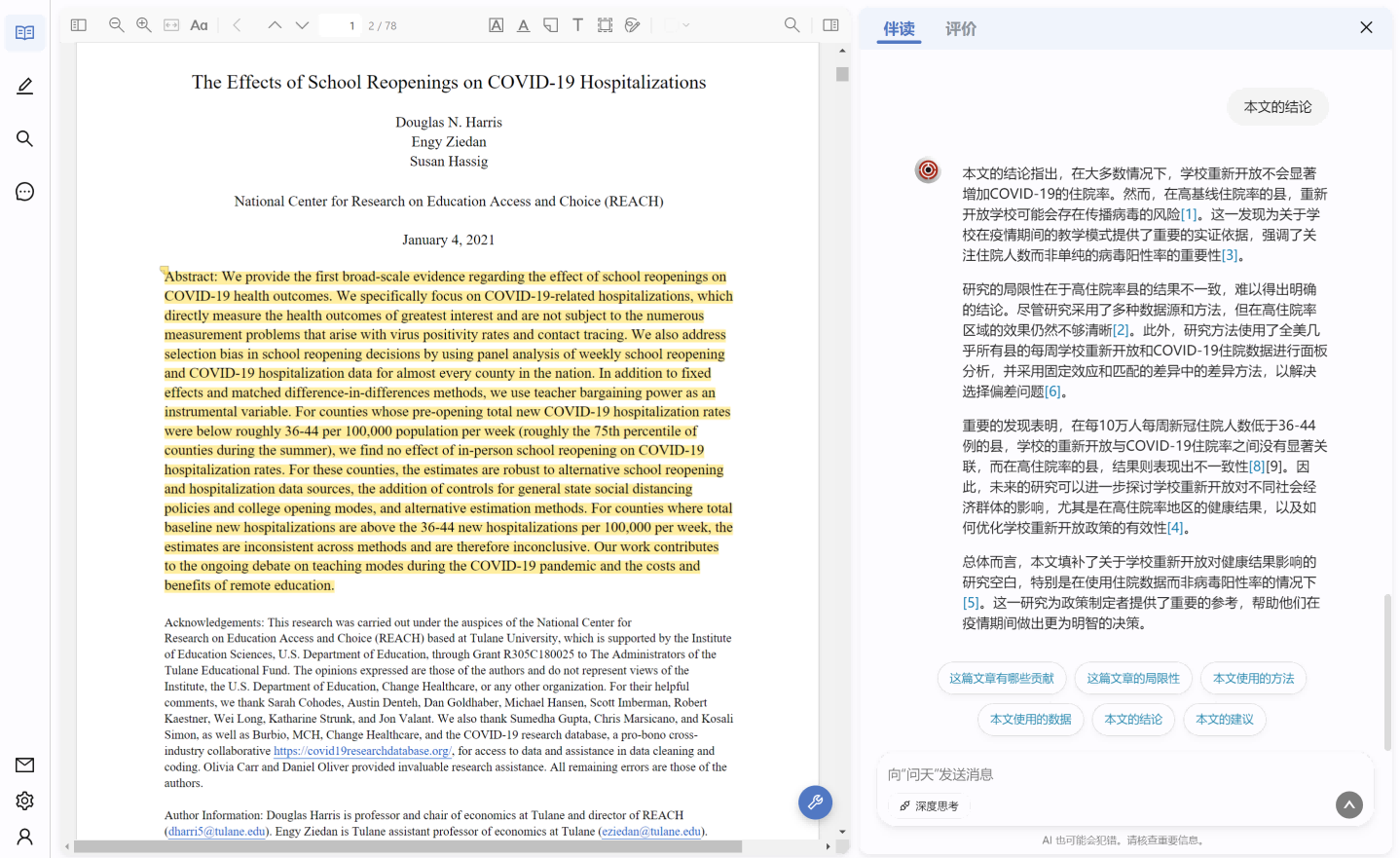This screenshot has width=1400, height=858.
Task: Close the AI reading panel
Action: 1366,28
